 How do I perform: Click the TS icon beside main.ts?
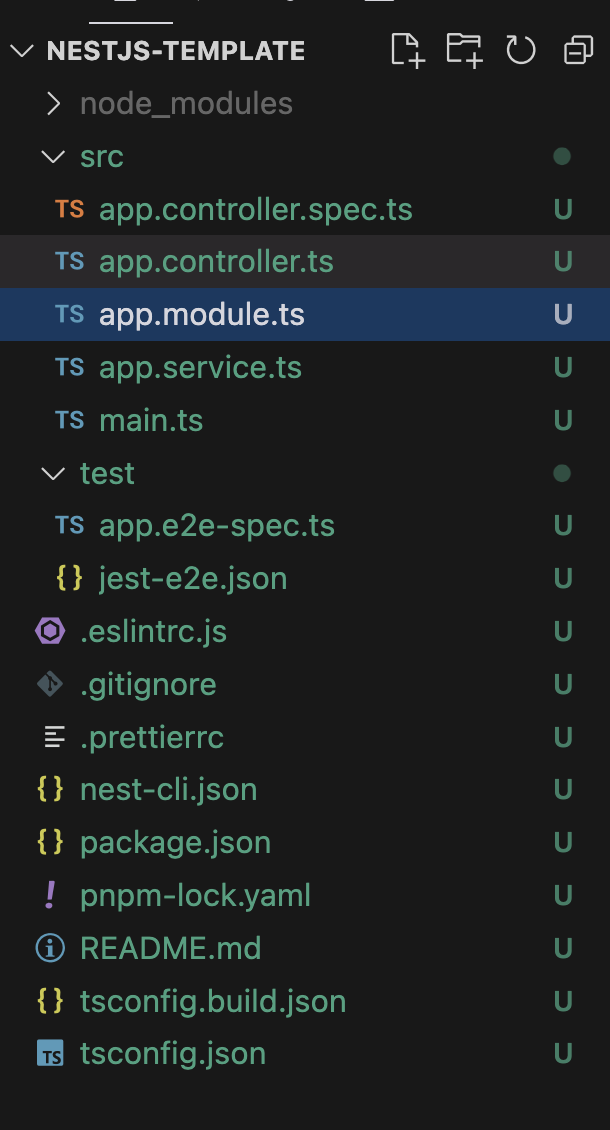click(x=68, y=420)
